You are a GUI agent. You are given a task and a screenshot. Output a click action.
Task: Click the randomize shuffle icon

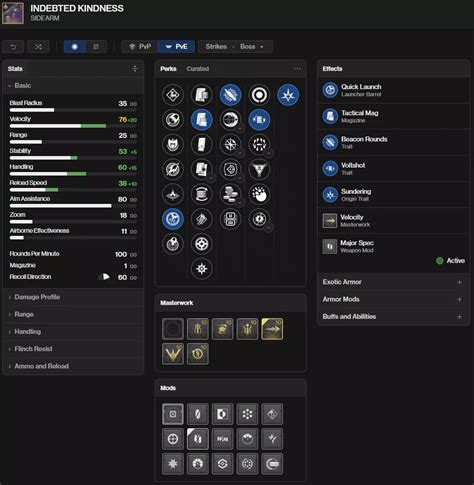coord(38,47)
